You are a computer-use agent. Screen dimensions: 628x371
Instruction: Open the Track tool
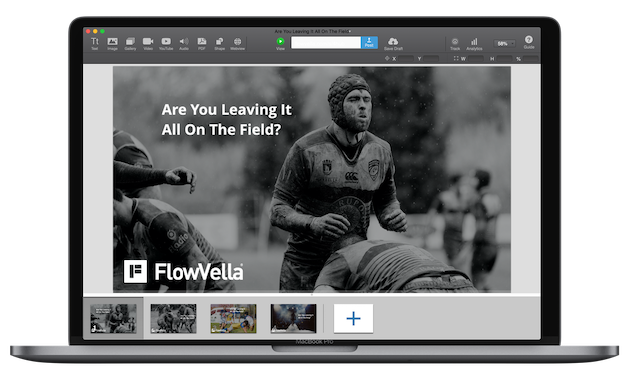[x=455, y=44]
